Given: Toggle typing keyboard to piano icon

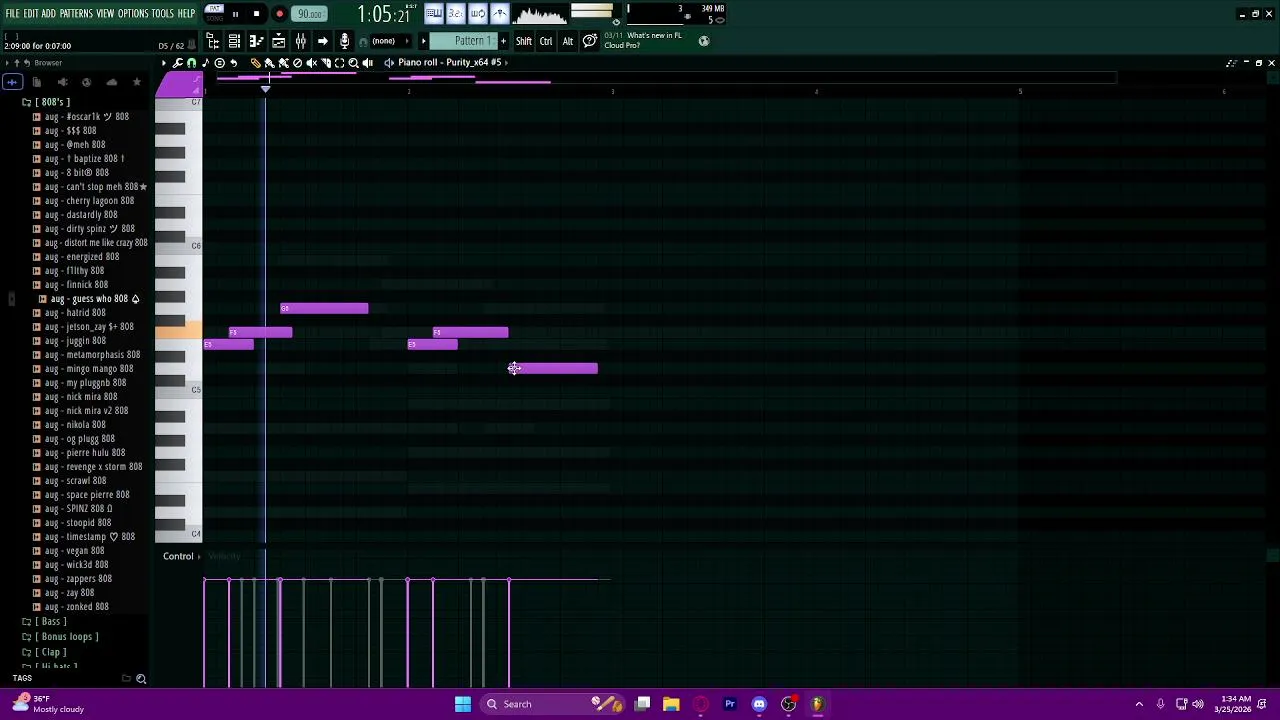Looking at the screenshot, I should (434, 13).
